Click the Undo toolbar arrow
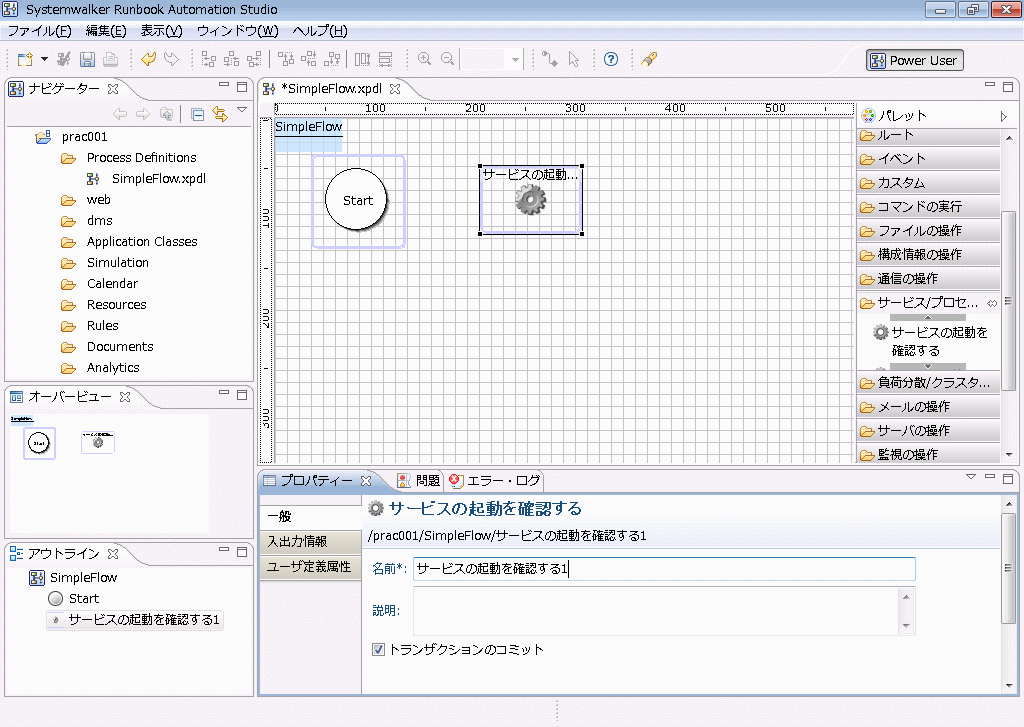The height and width of the screenshot is (727, 1024). (148, 59)
